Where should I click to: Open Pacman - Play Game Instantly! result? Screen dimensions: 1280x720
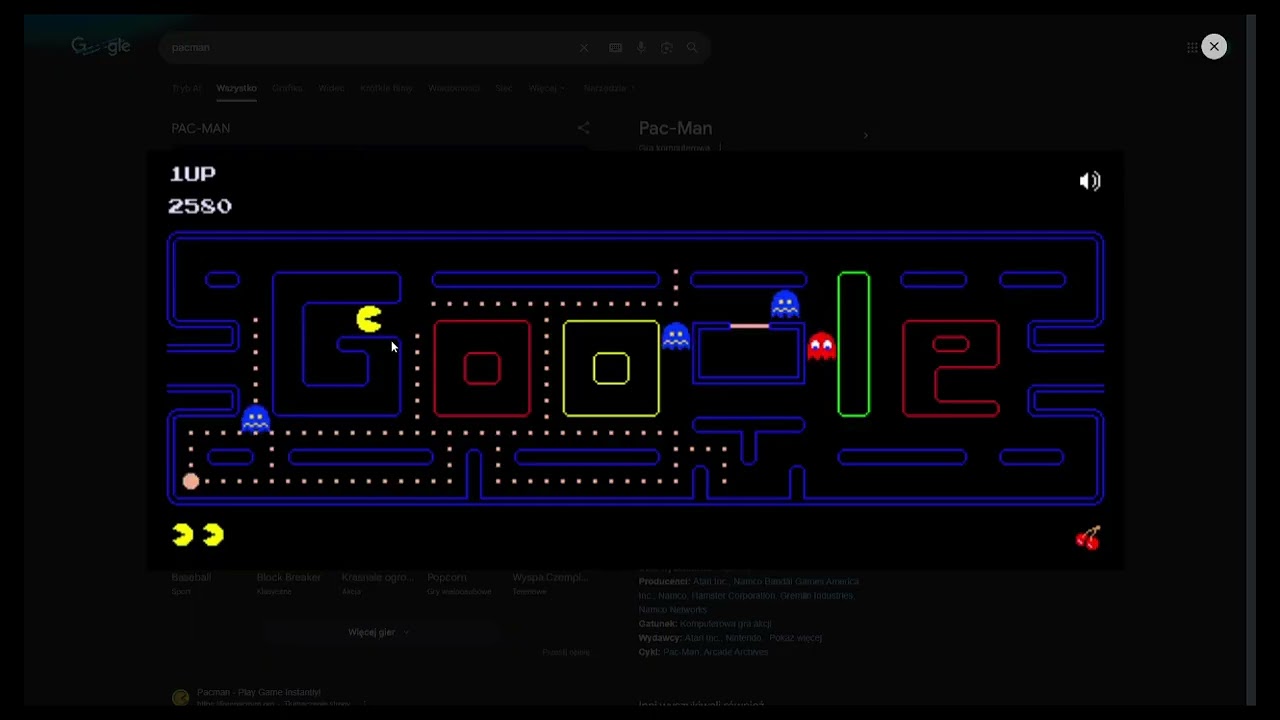(259, 692)
